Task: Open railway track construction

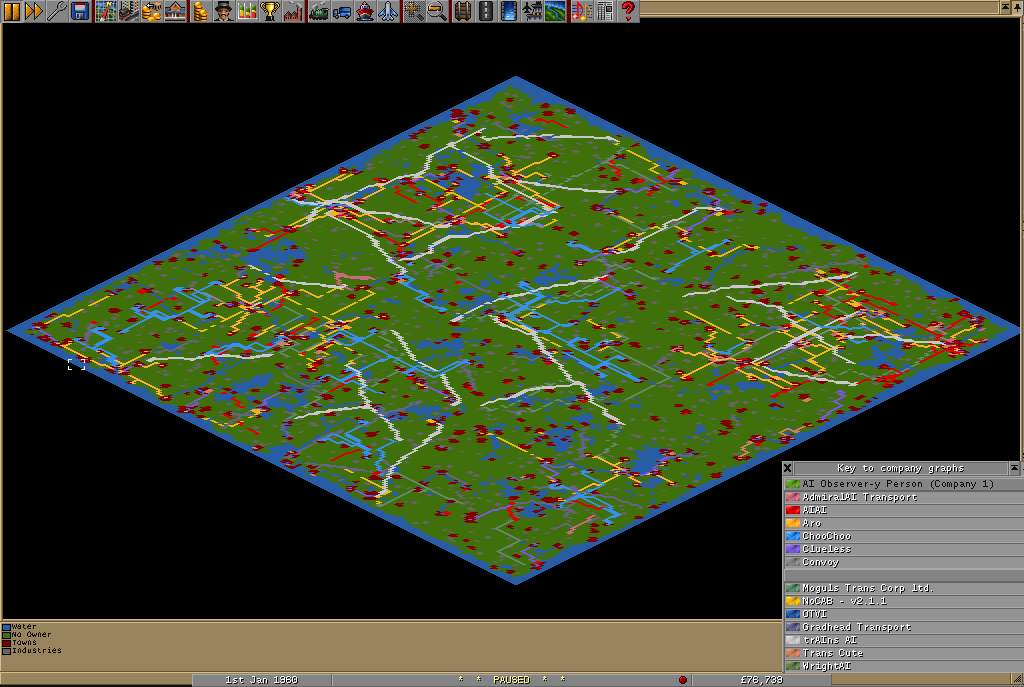Action: 463,11
